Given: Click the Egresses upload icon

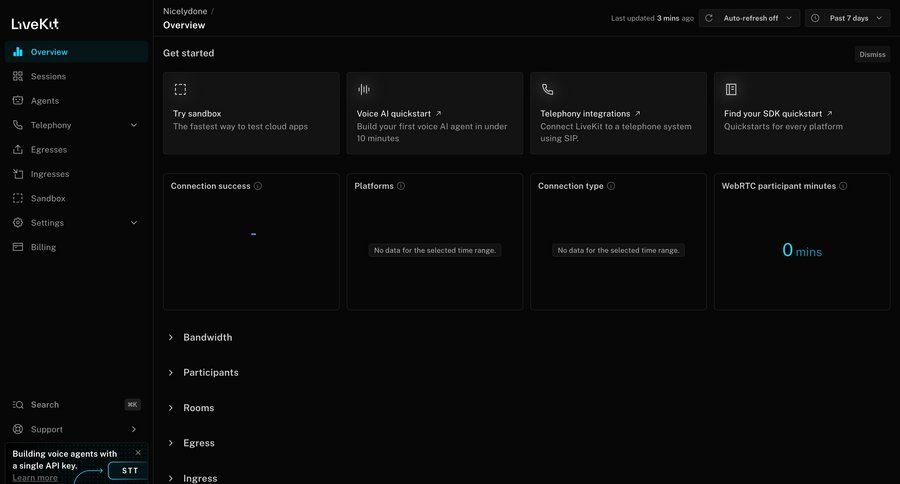Looking at the screenshot, I should 18,149.
